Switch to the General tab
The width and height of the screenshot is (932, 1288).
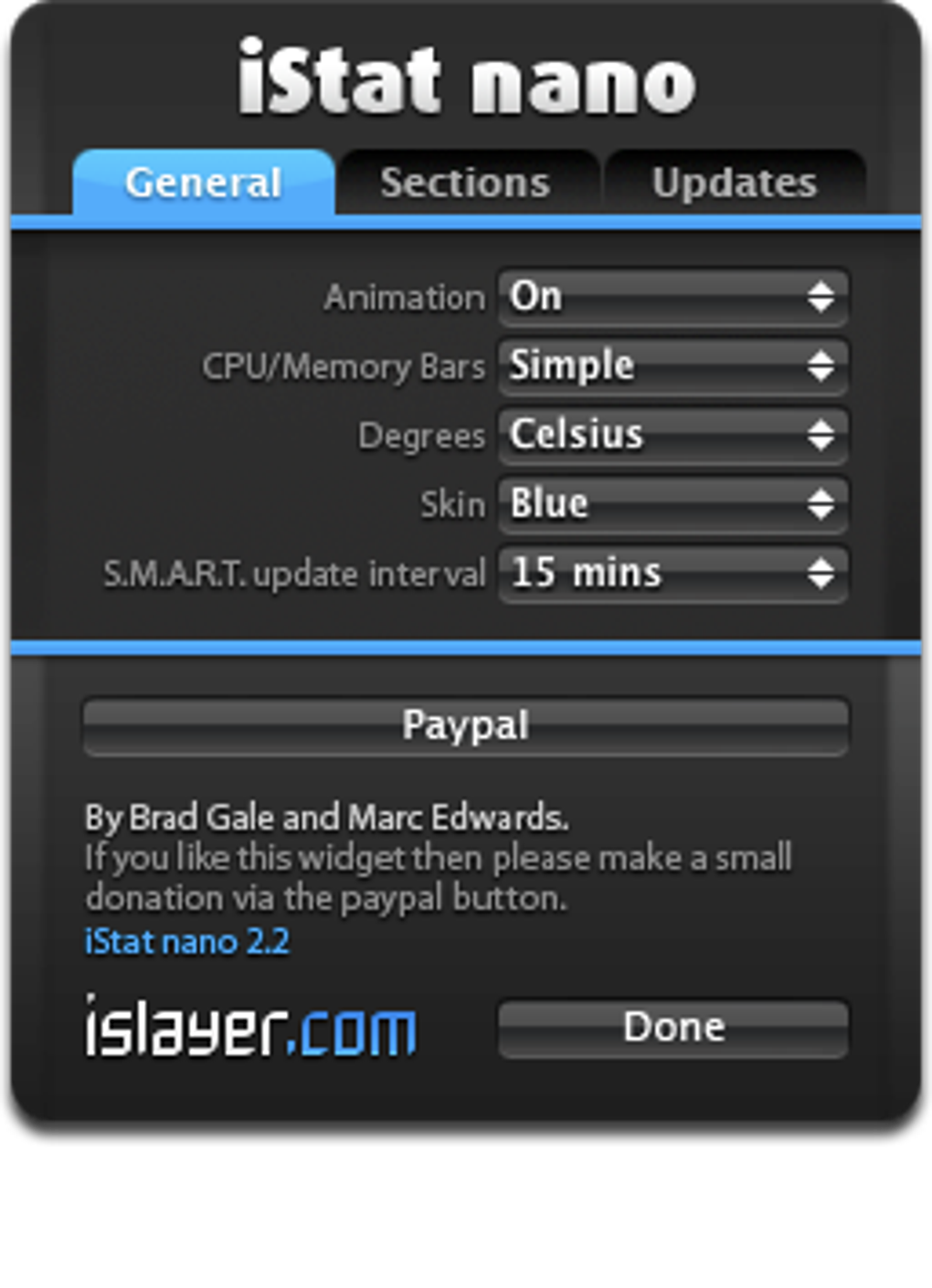click(204, 183)
